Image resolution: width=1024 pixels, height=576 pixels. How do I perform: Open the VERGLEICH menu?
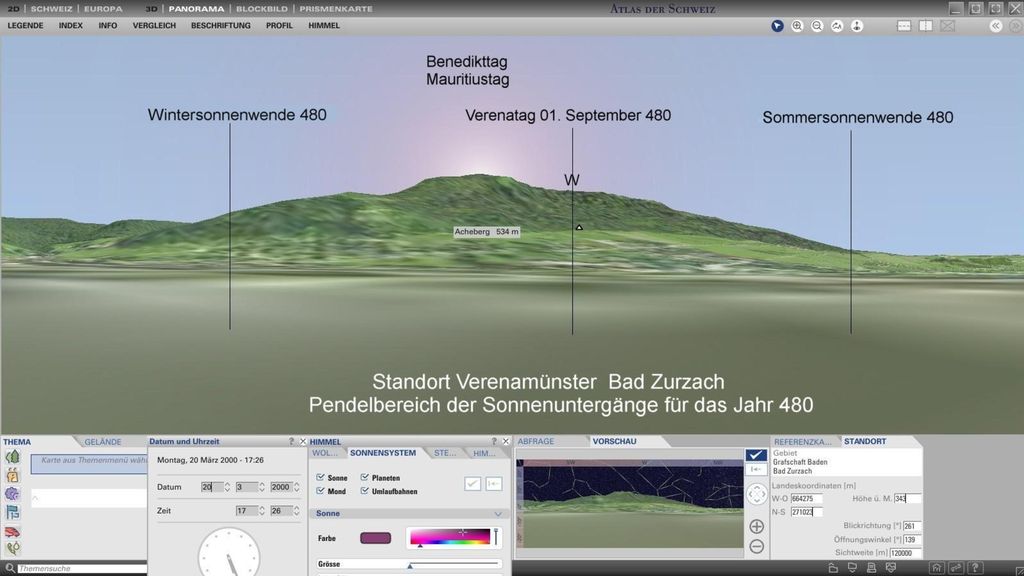[154, 25]
